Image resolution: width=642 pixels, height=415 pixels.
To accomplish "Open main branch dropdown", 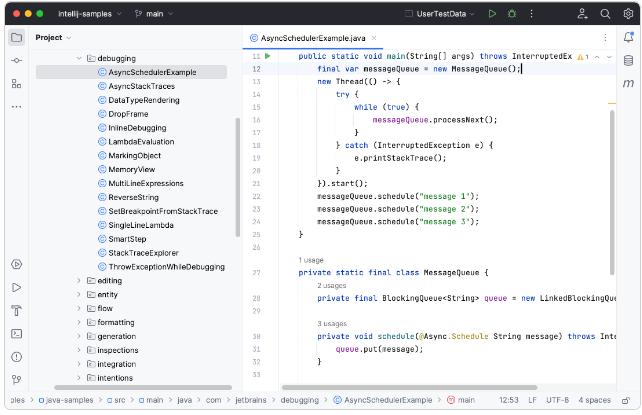I will [x=154, y=14].
